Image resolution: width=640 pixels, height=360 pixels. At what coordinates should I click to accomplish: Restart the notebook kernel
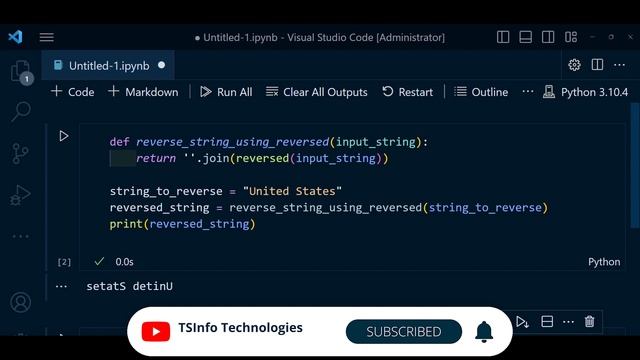pyautogui.click(x=407, y=92)
